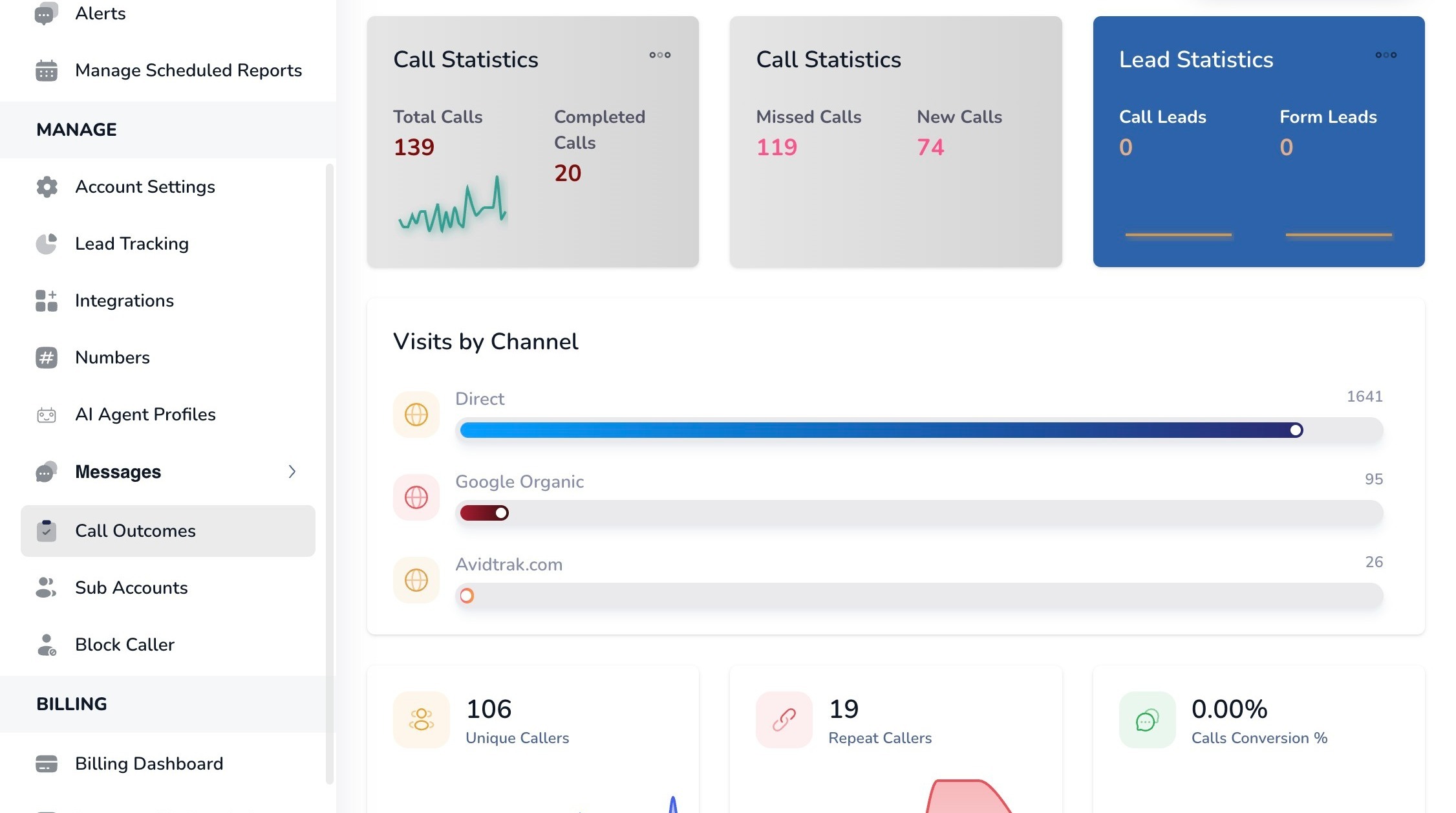Click the Block Caller user icon

[x=46, y=645]
